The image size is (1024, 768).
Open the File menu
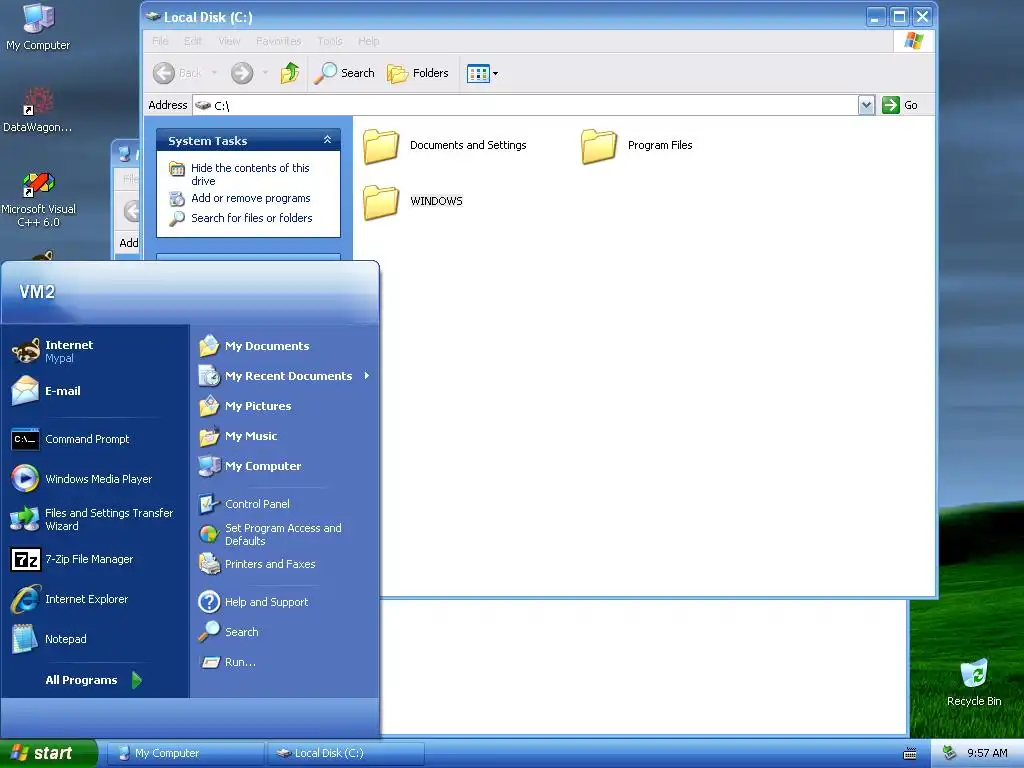point(160,41)
